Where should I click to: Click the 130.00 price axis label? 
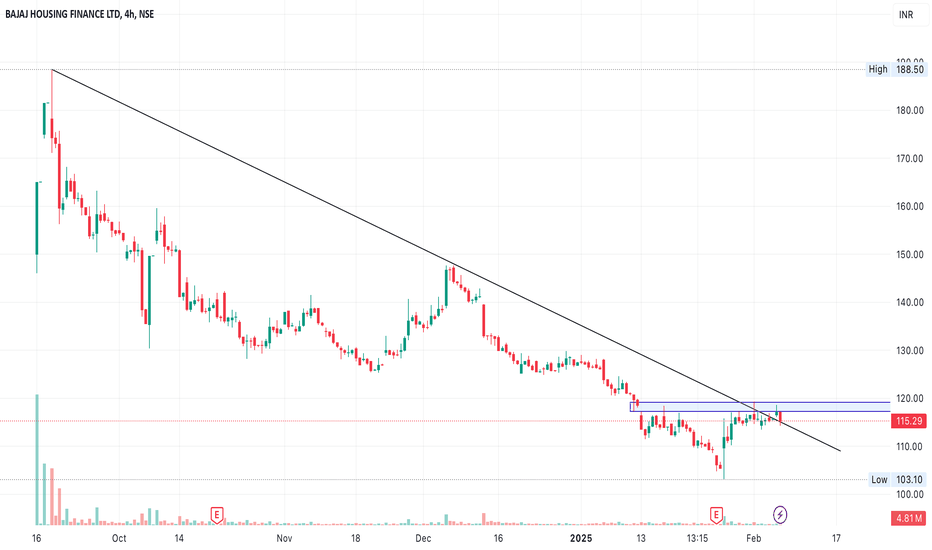(909, 350)
